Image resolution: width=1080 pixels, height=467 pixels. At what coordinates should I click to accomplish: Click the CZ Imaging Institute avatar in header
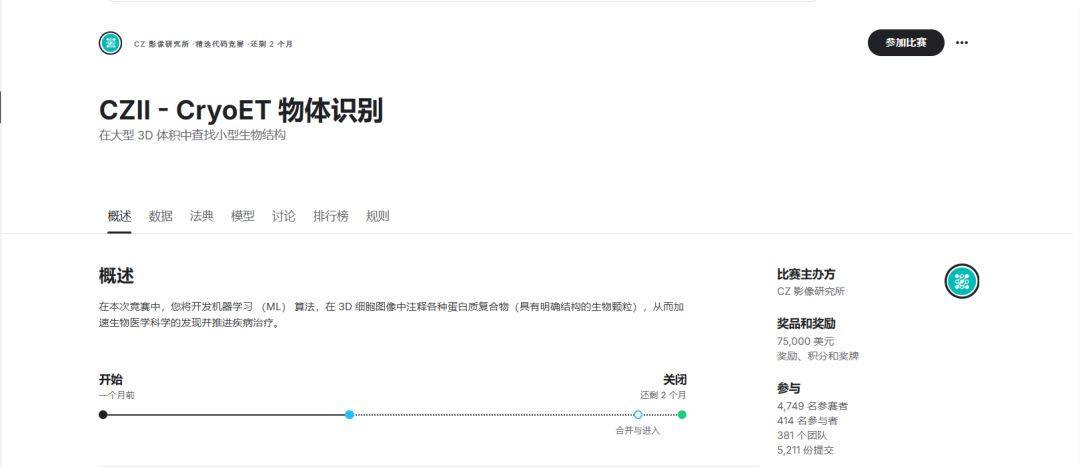(110, 43)
